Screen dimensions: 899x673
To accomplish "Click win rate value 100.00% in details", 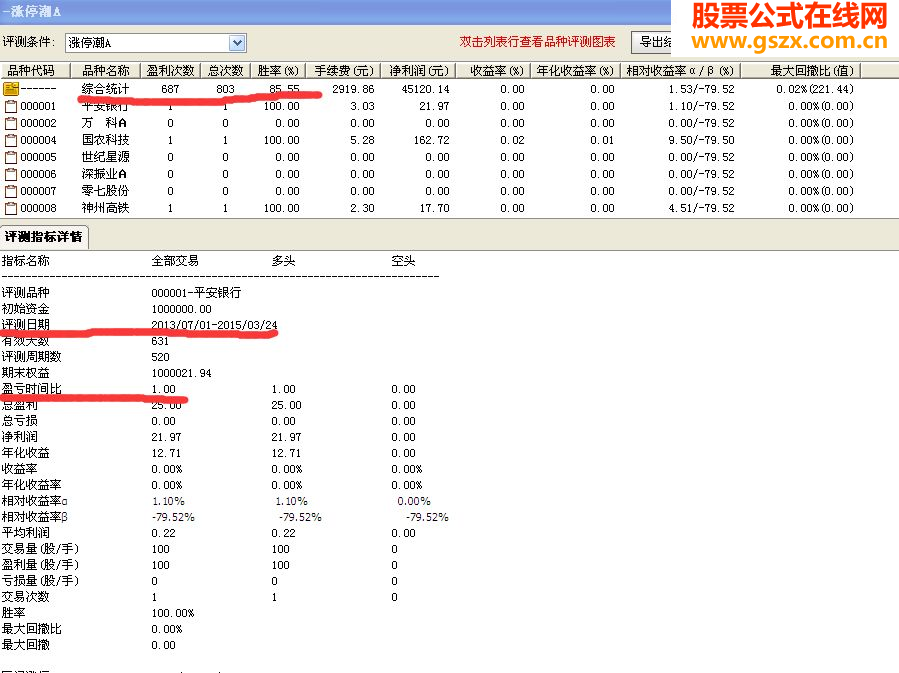I will coord(173,613).
